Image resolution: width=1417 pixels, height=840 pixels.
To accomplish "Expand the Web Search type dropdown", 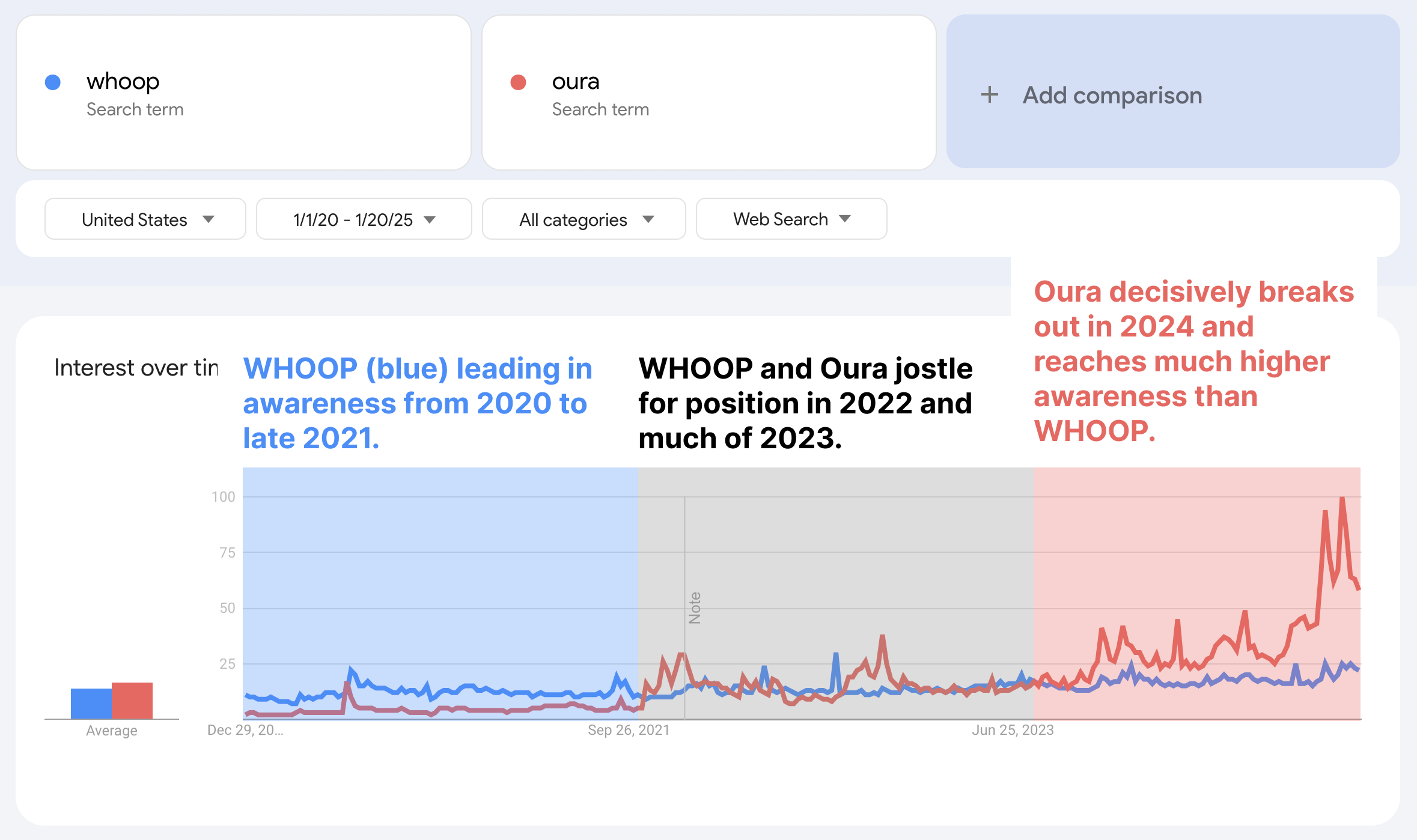I will pyautogui.click(x=790, y=219).
